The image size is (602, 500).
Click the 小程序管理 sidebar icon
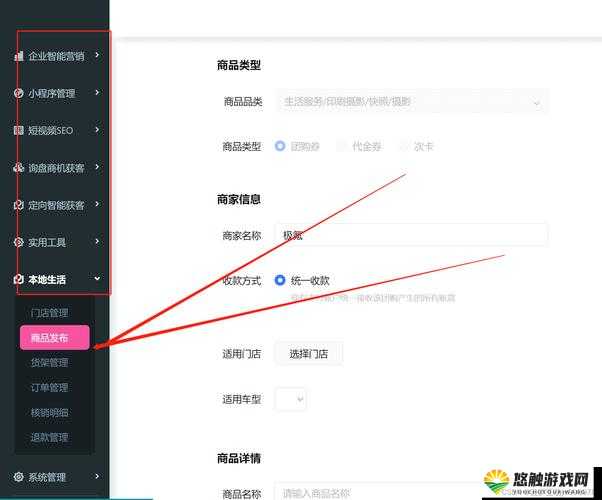18,93
